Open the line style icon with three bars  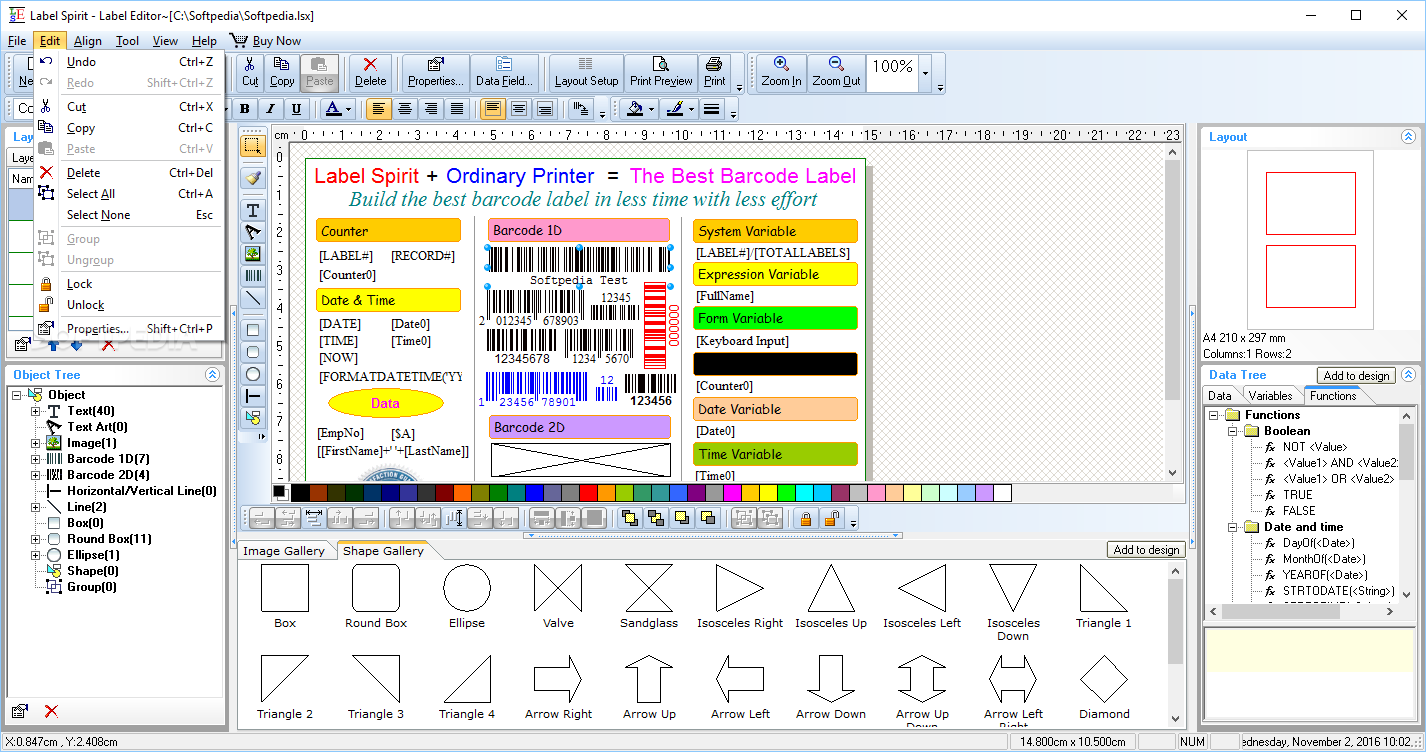pyautogui.click(x=711, y=109)
